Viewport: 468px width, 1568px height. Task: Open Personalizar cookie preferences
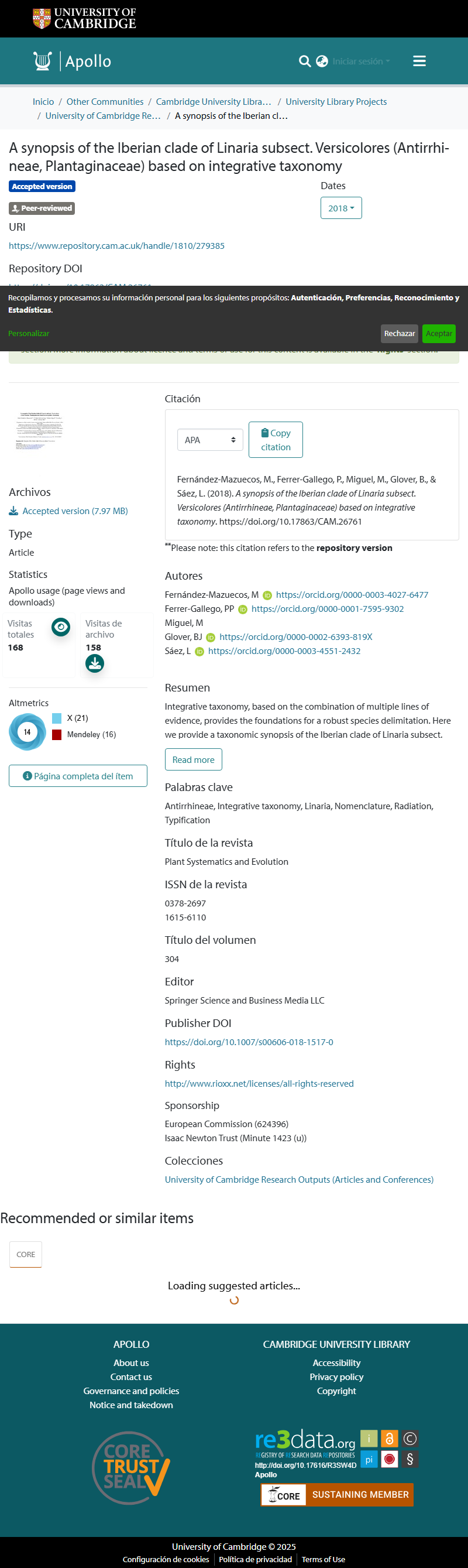29,334
